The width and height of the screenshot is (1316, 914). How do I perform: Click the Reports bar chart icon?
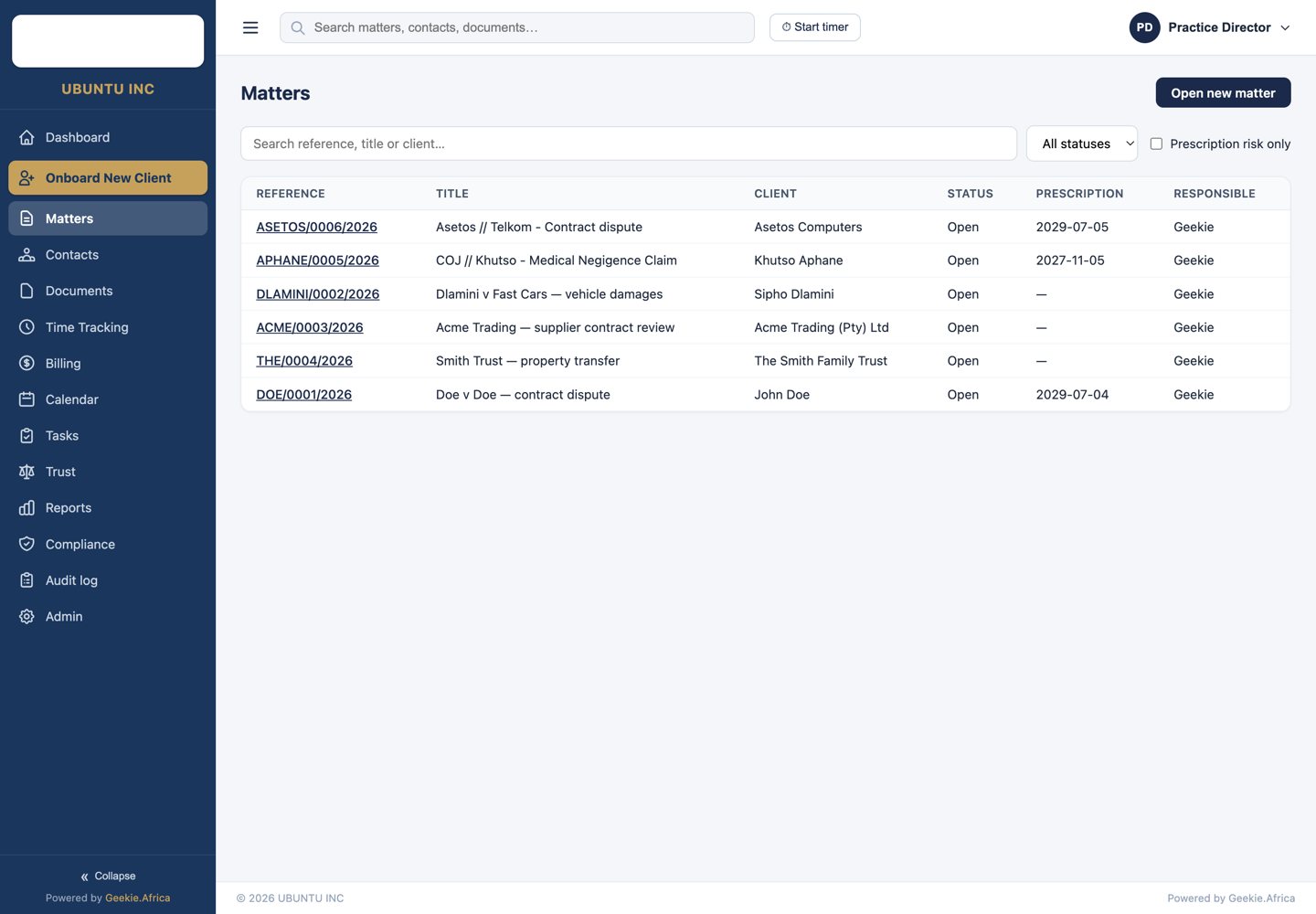(x=27, y=508)
